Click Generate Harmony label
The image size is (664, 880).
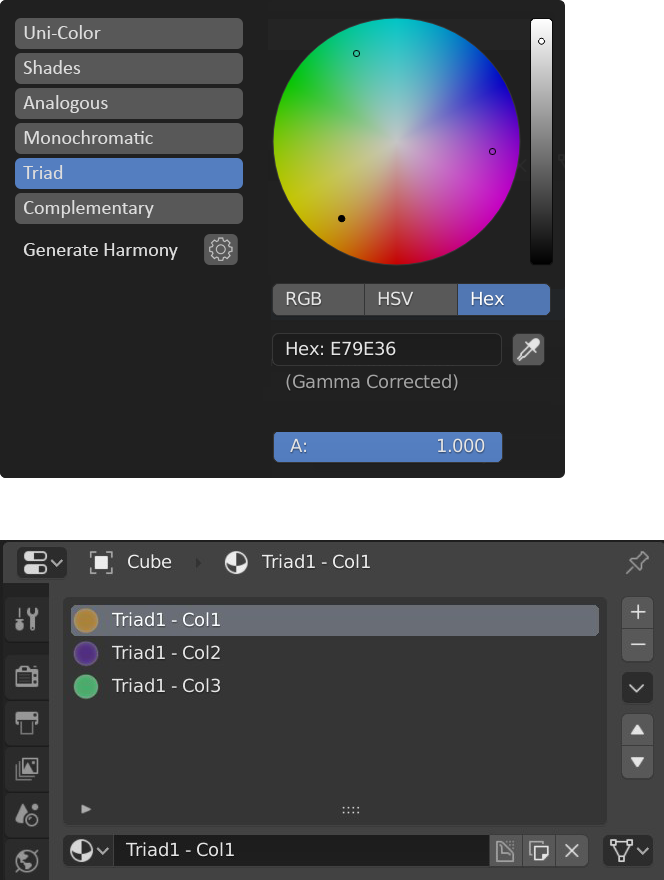(100, 250)
